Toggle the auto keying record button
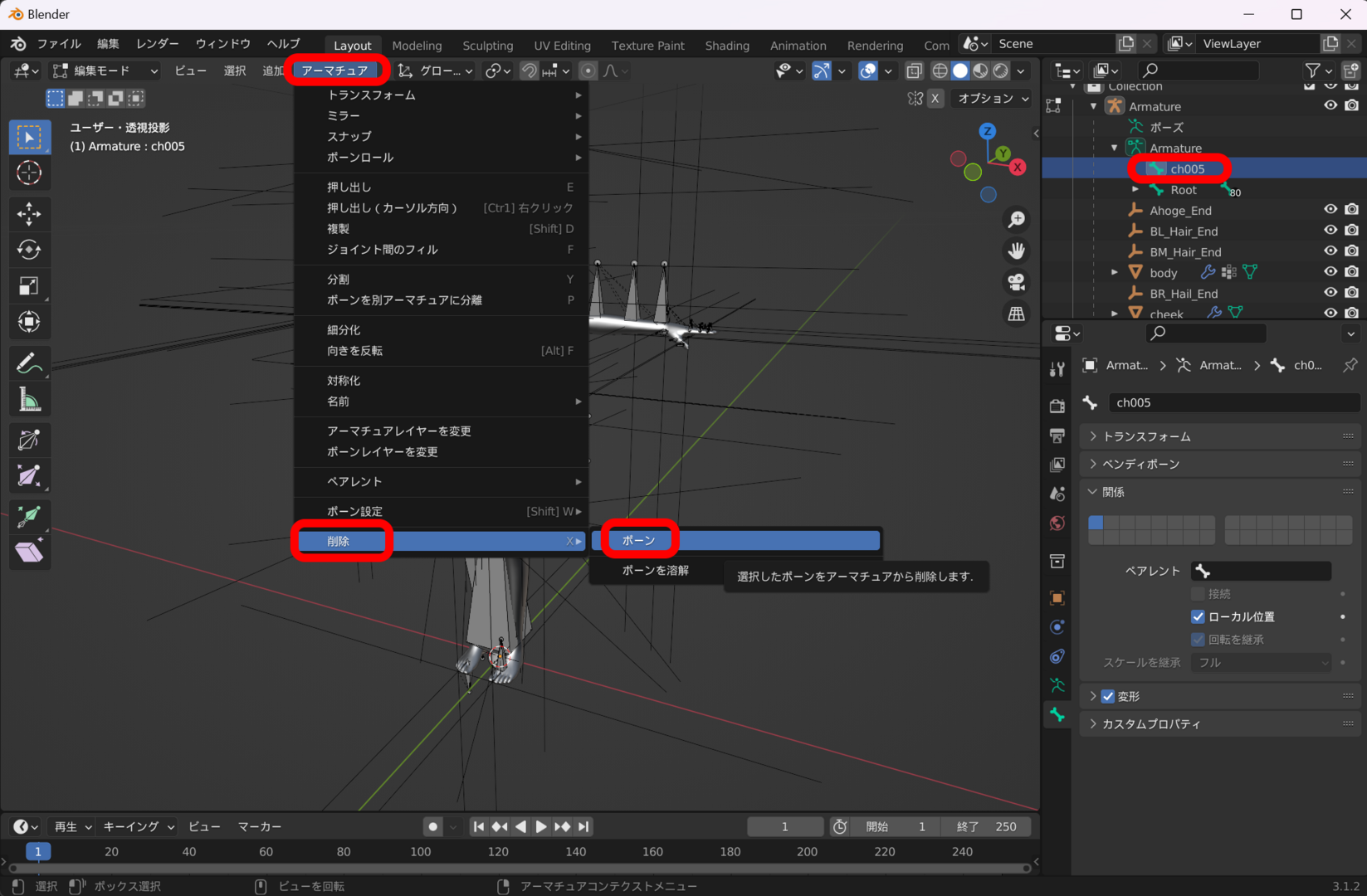The image size is (1367, 896). (432, 826)
